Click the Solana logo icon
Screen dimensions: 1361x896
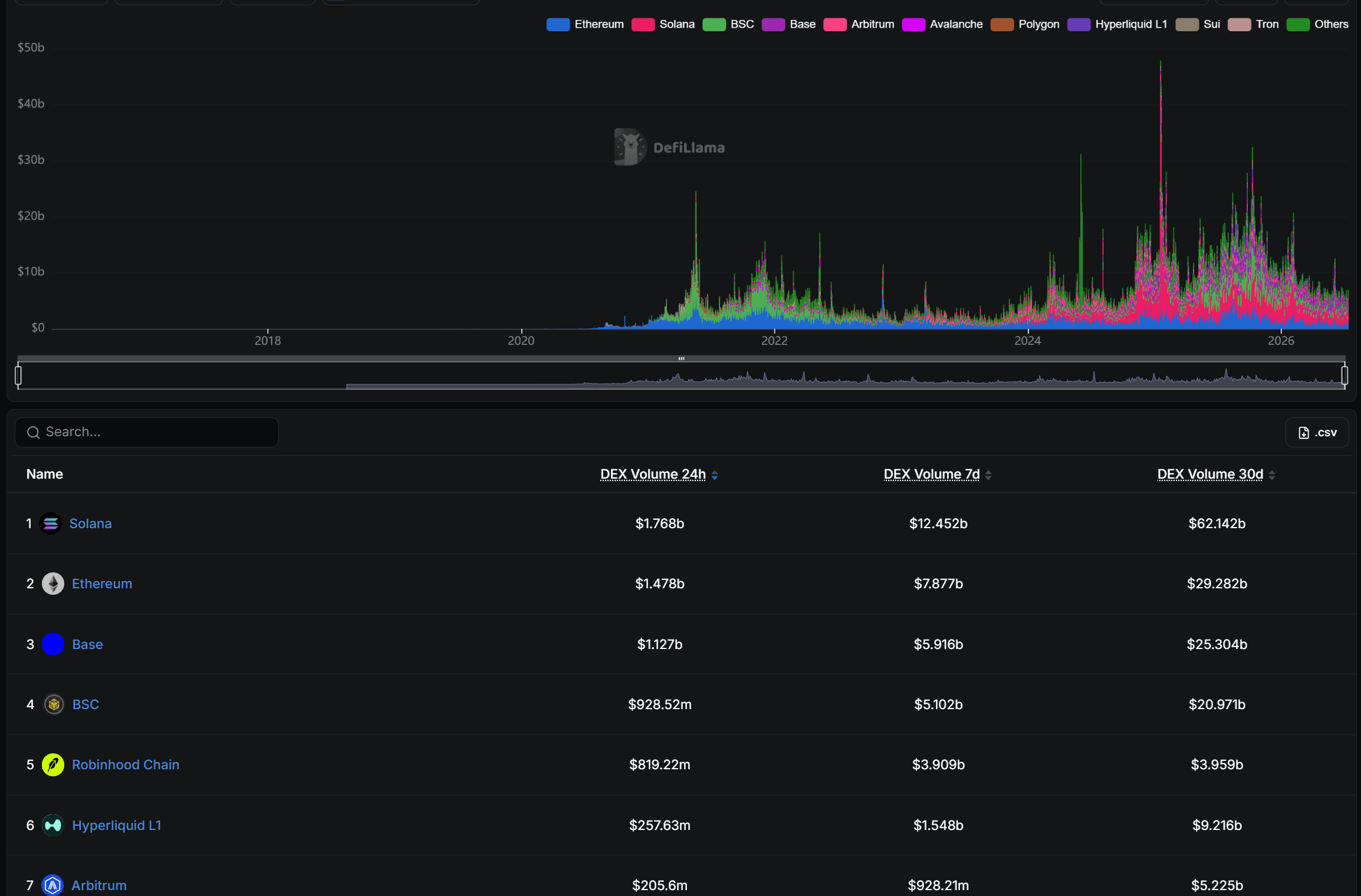click(x=51, y=523)
